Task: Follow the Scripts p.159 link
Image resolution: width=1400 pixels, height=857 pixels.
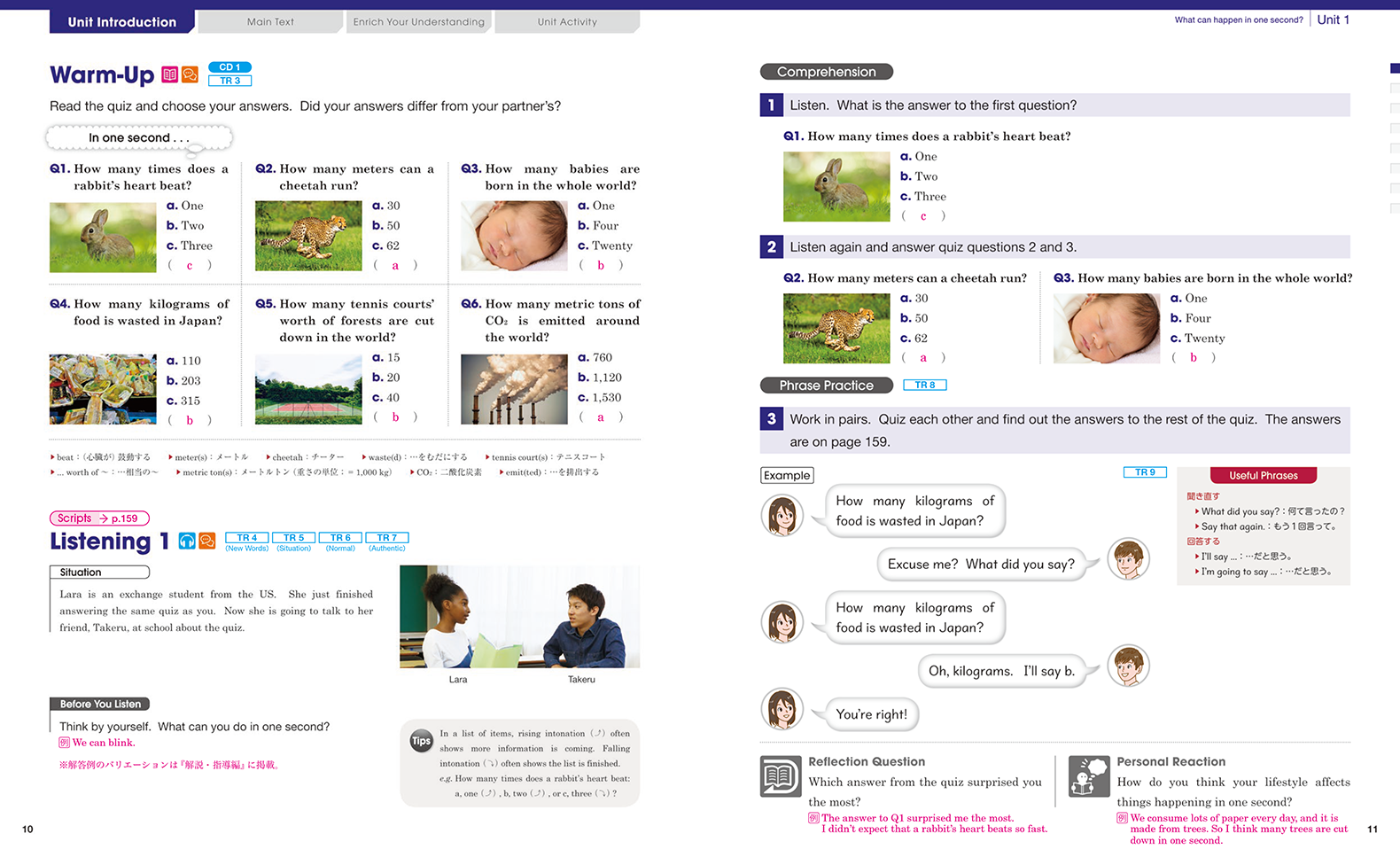Action: [99, 518]
